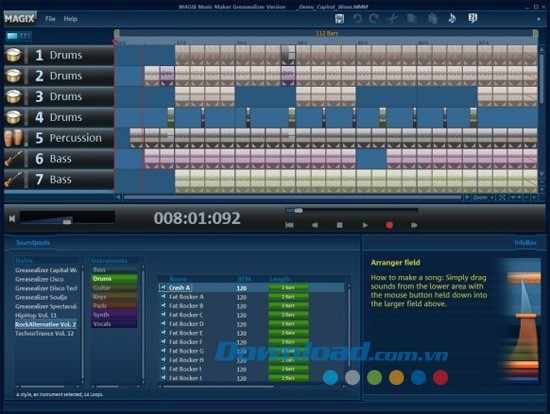
Task: Stop playback
Action: point(339,225)
